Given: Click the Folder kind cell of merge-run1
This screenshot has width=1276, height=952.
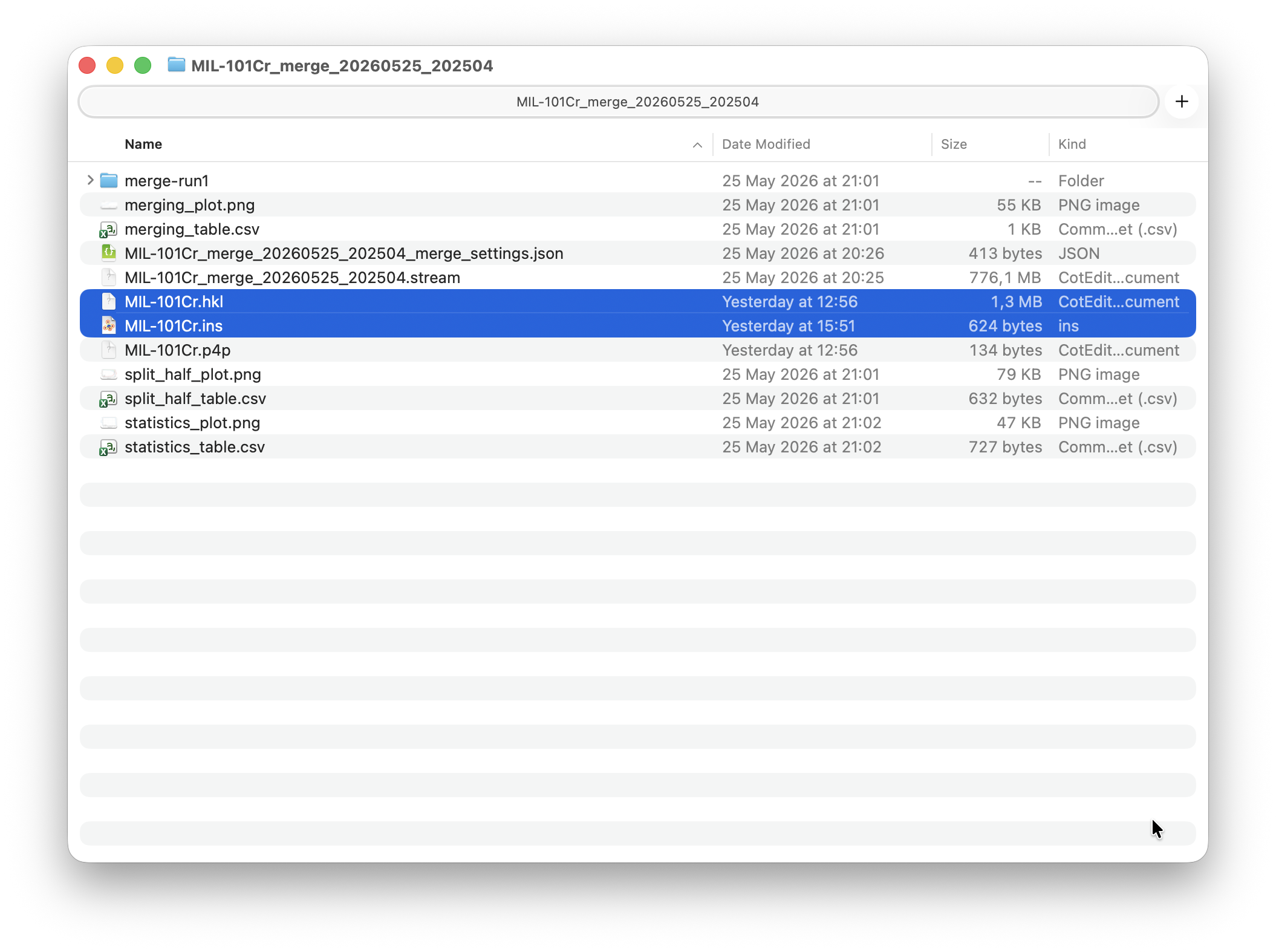Looking at the screenshot, I should pyautogui.click(x=1081, y=181).
